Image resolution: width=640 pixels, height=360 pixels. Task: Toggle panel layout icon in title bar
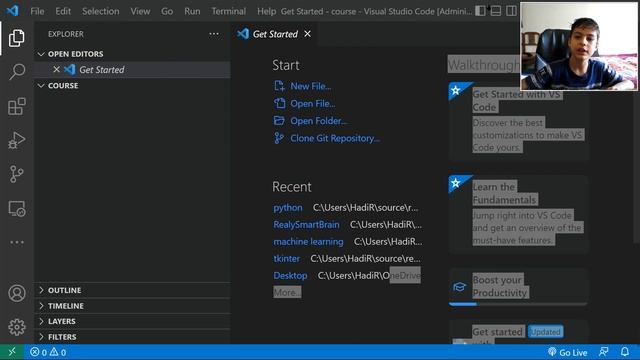point(496,11)
